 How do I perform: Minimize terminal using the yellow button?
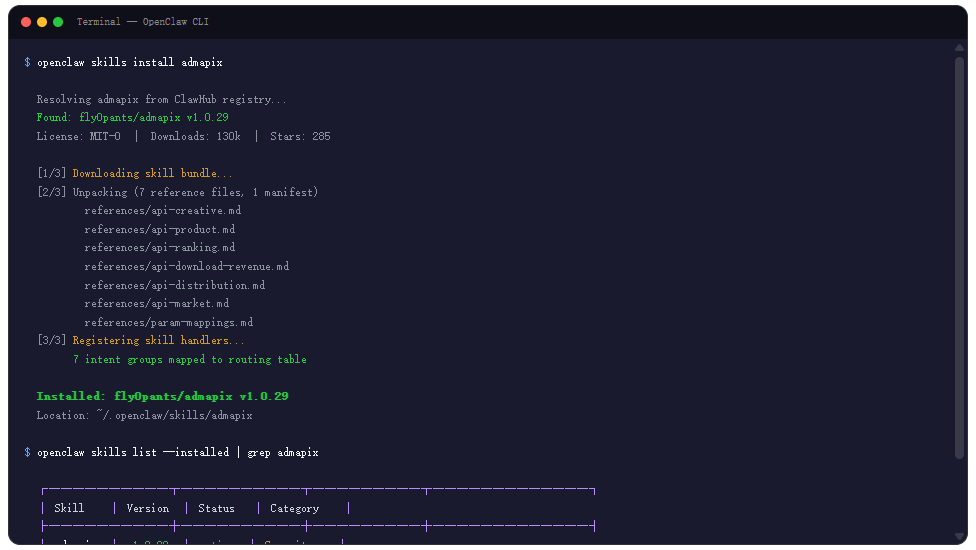[42, 22]
